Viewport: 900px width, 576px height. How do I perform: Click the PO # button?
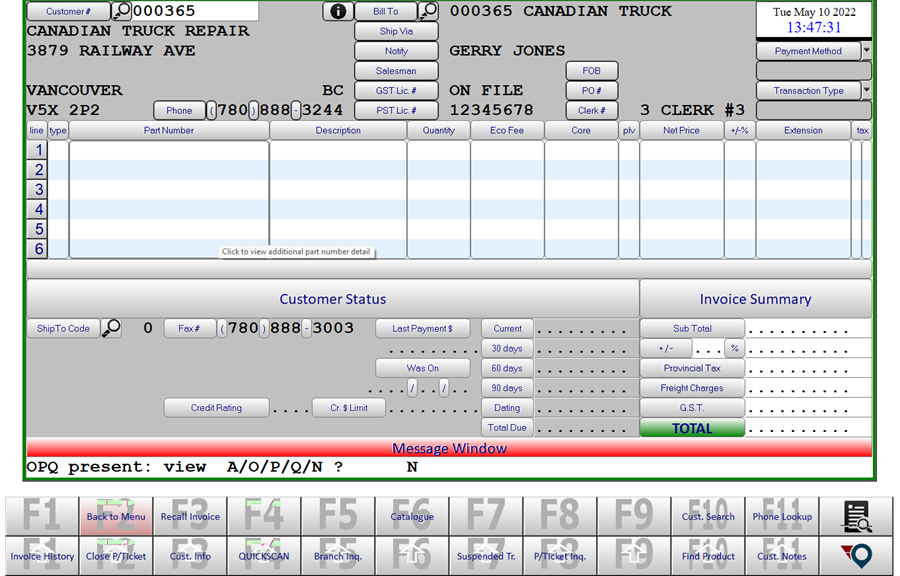click(592, 90)
